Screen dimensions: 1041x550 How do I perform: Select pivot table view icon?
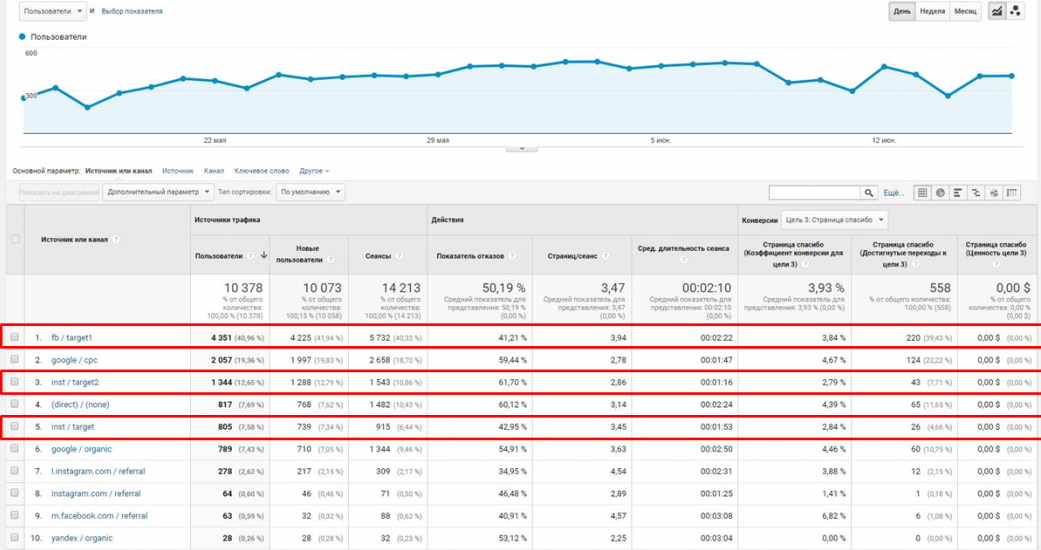tap(1012, 193)
